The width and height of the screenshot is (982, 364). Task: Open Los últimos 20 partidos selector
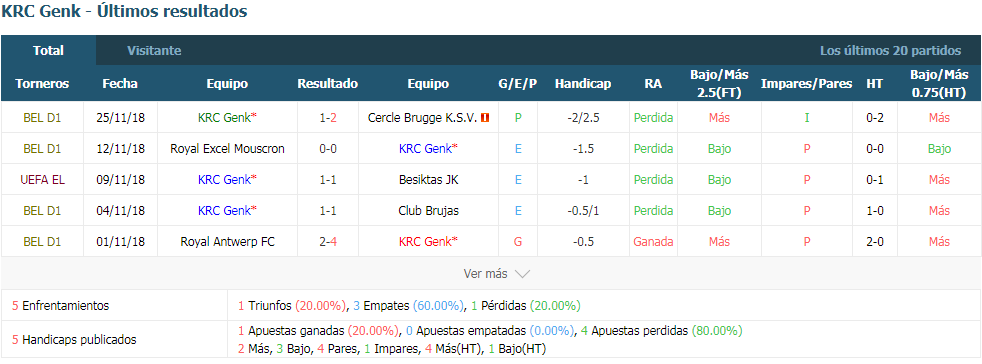[891, 51]
